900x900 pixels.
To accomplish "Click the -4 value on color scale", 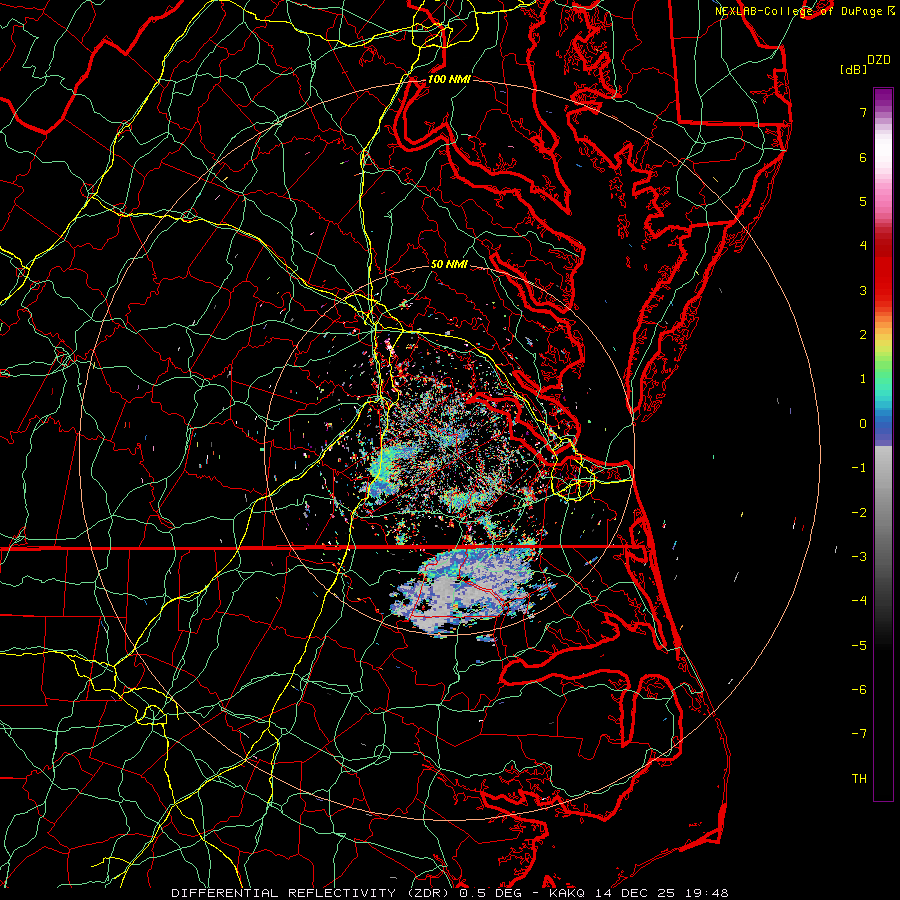I will pyautogui.click(x=859, y=601).
